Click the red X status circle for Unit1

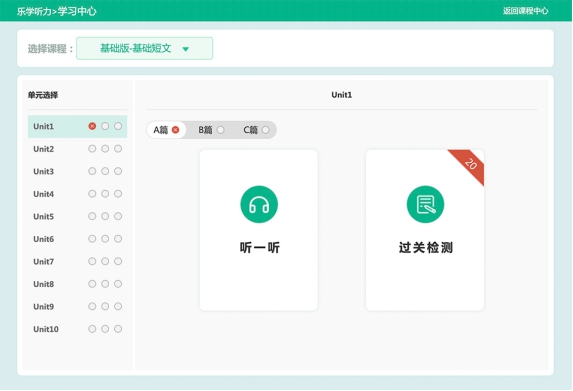(92, 126)
